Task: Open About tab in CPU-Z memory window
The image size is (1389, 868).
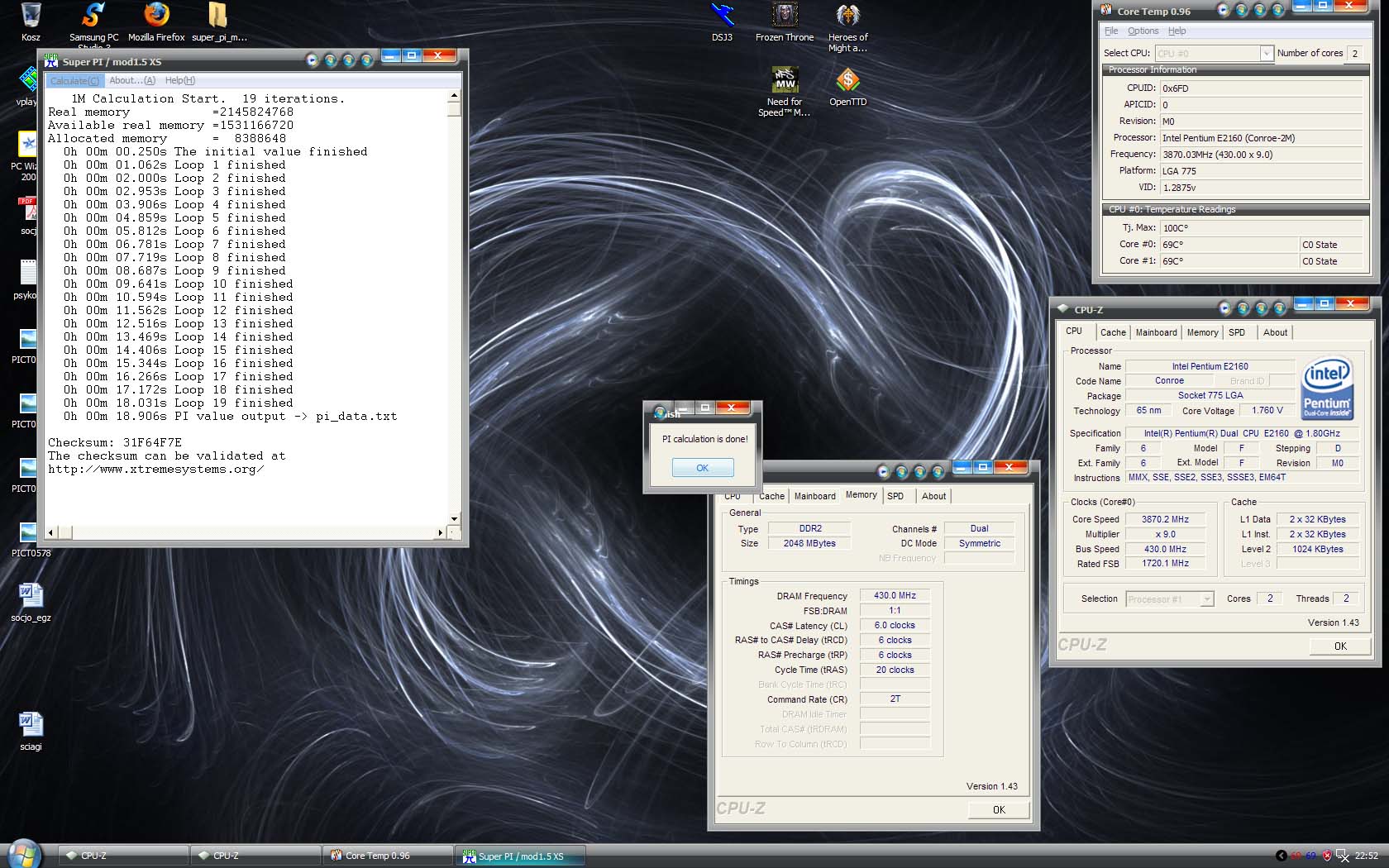Action: click(x=934, y=496)
